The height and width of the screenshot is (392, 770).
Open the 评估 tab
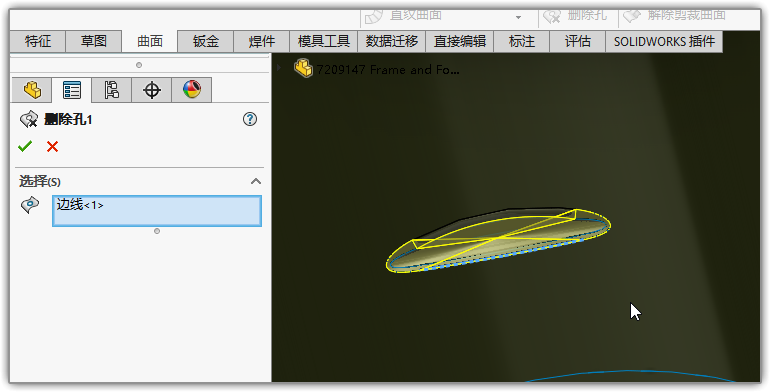(x=578, y=41)
